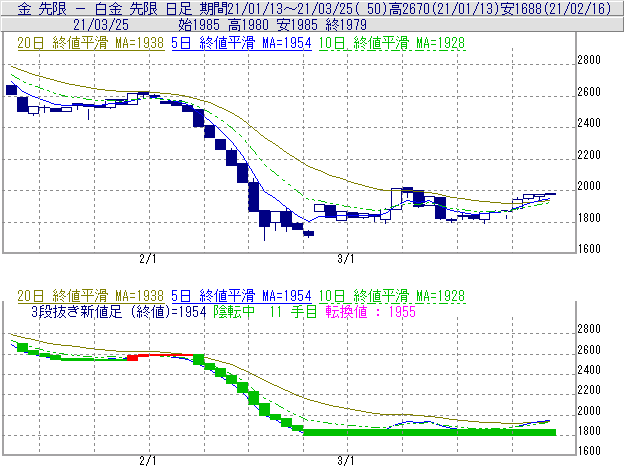This screenshot has height=473, width=624.
Task: Click the lower chart 10日 終値平滑 MA=1928 label
Action: [392, 296]
